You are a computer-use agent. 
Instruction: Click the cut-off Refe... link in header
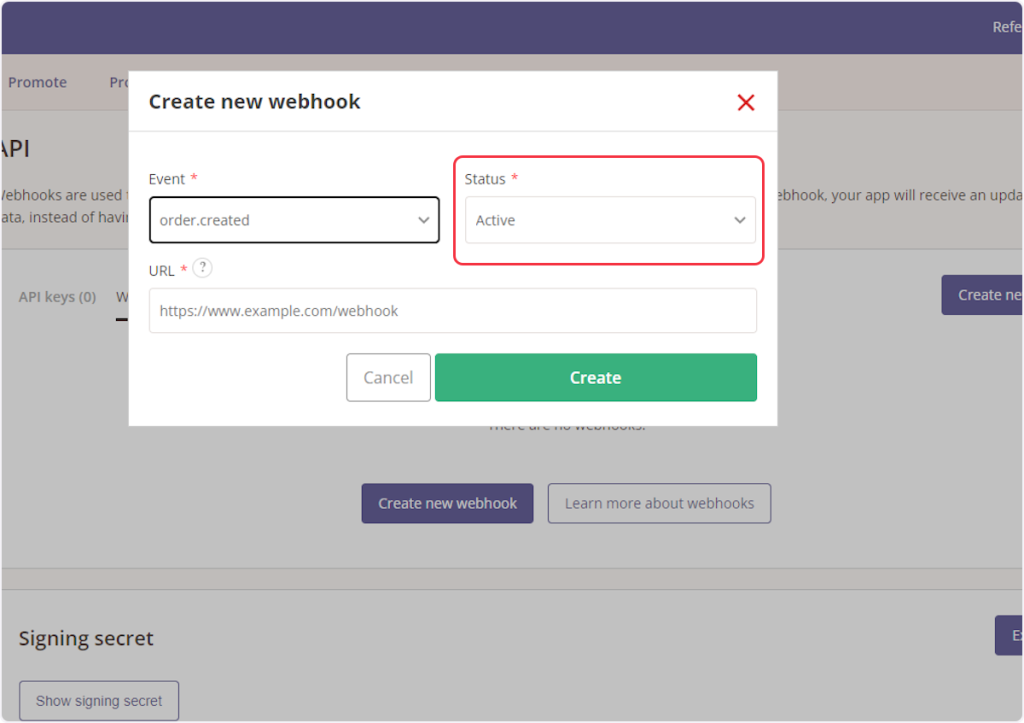pyautogui.click(x=1006, y=27)
